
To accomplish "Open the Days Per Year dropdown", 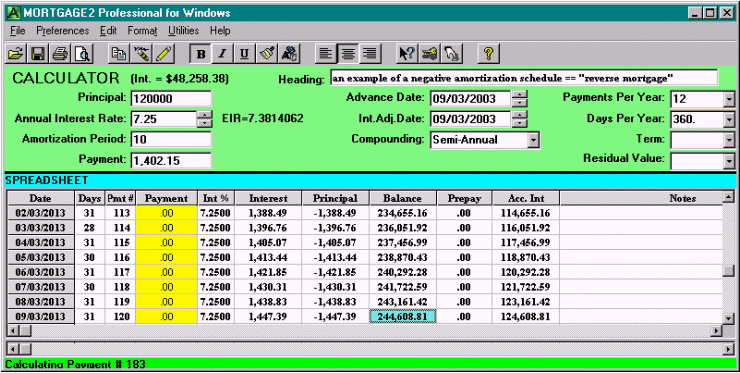I will (x=729, y=119).
